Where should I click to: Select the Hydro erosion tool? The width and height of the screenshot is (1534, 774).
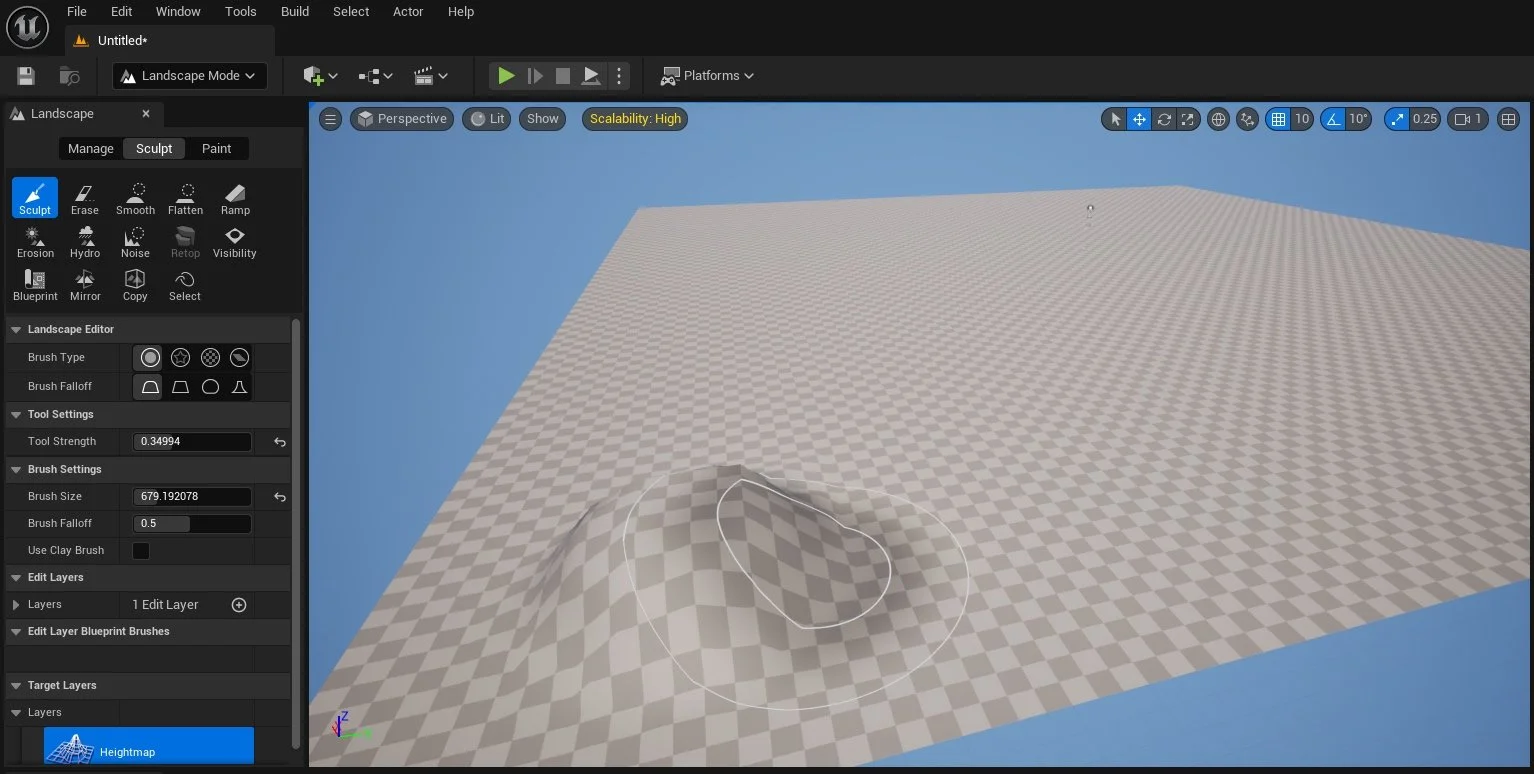[x=85, y=241]
